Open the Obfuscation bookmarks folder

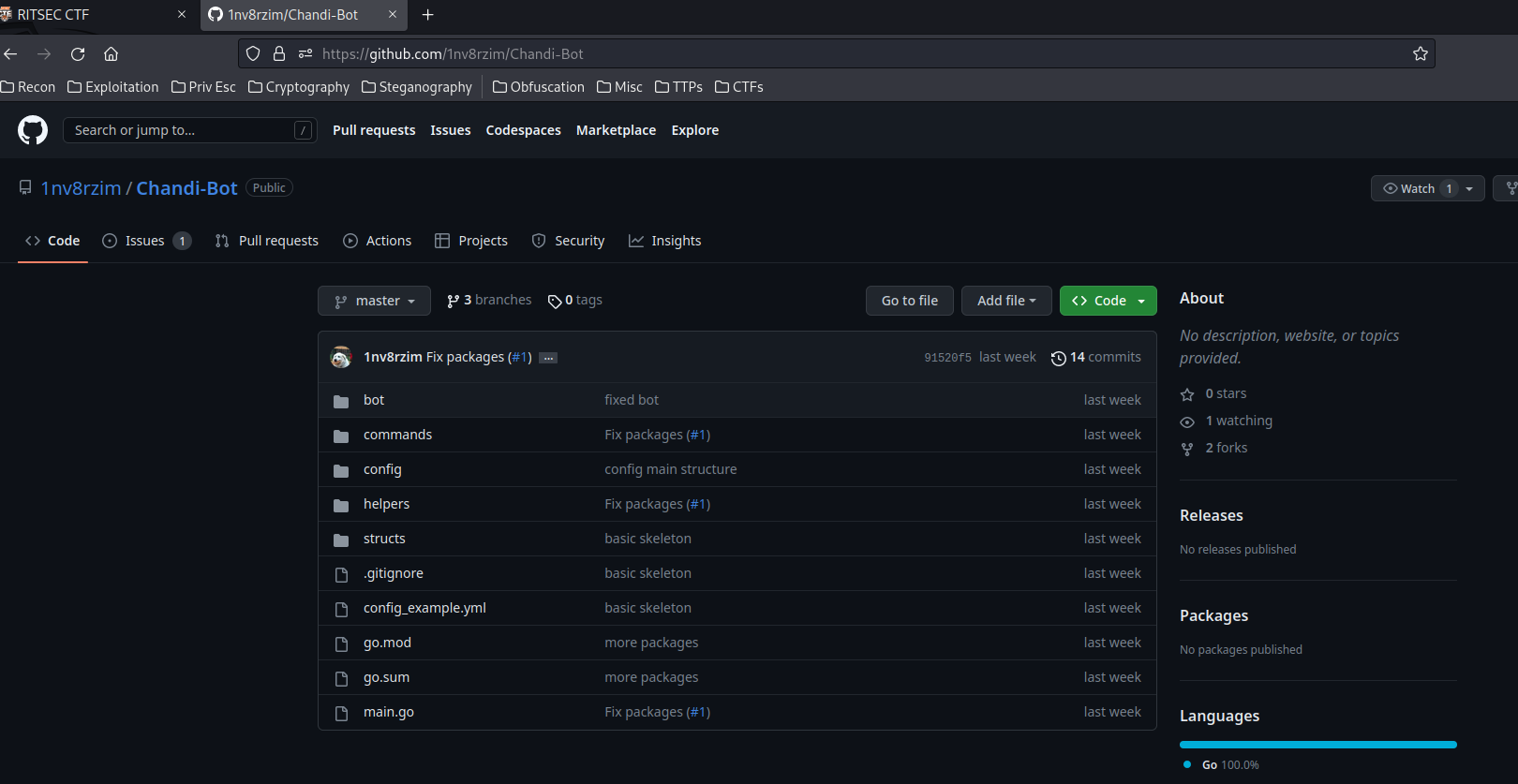539,87
